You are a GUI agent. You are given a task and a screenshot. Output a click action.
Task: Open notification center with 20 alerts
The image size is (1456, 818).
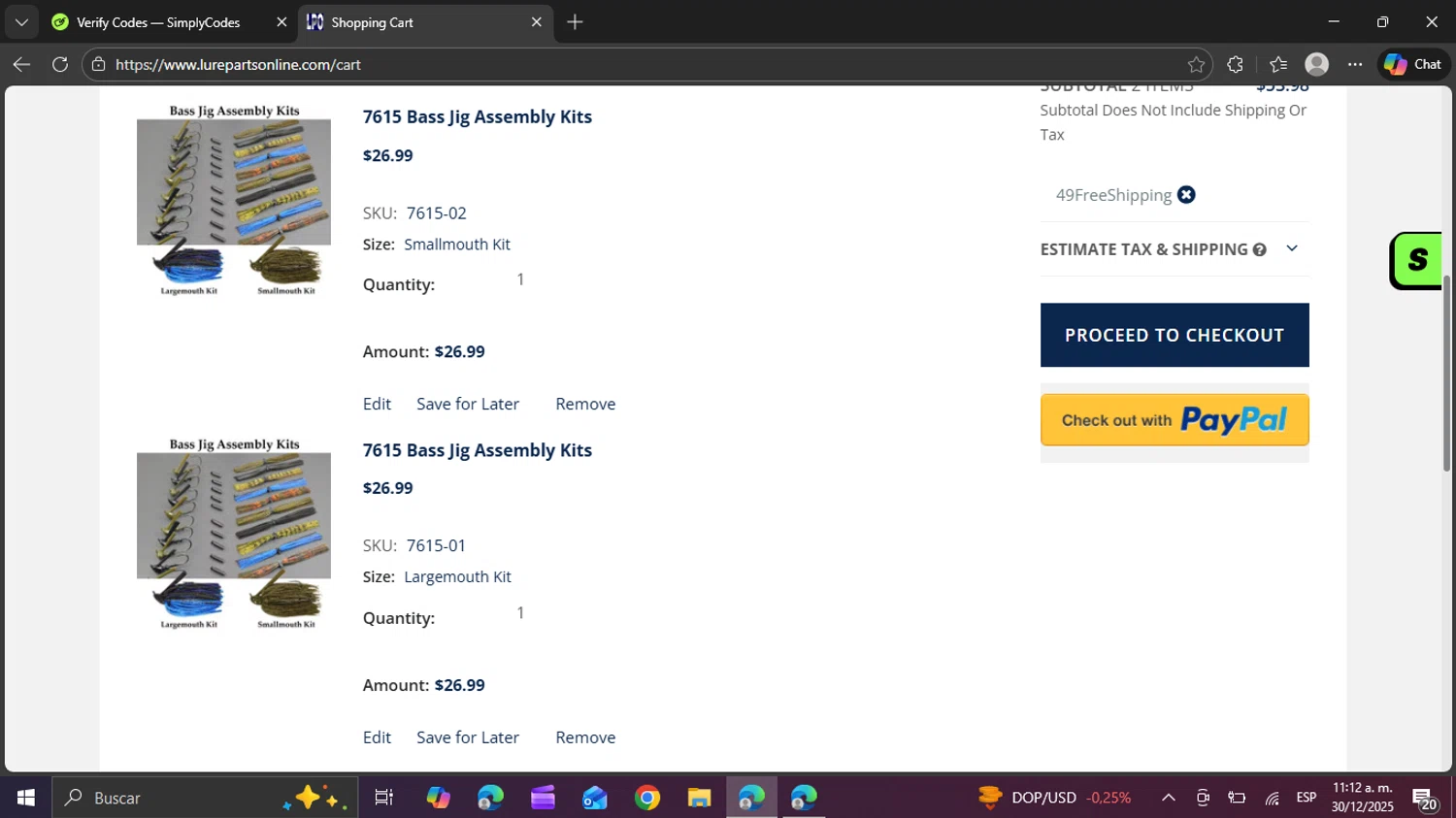pos(1425,799)
